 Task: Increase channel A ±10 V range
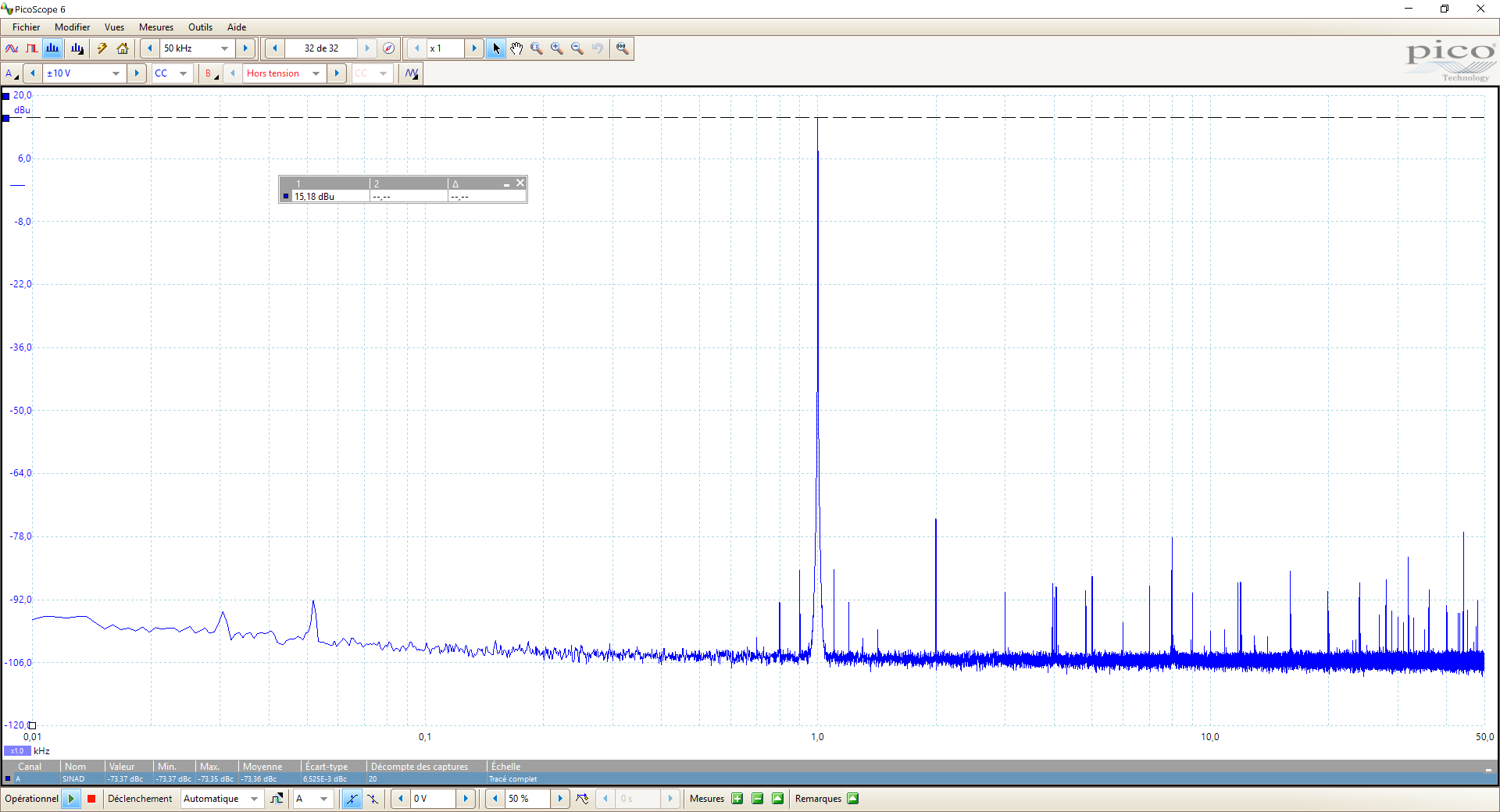(137, 73)
